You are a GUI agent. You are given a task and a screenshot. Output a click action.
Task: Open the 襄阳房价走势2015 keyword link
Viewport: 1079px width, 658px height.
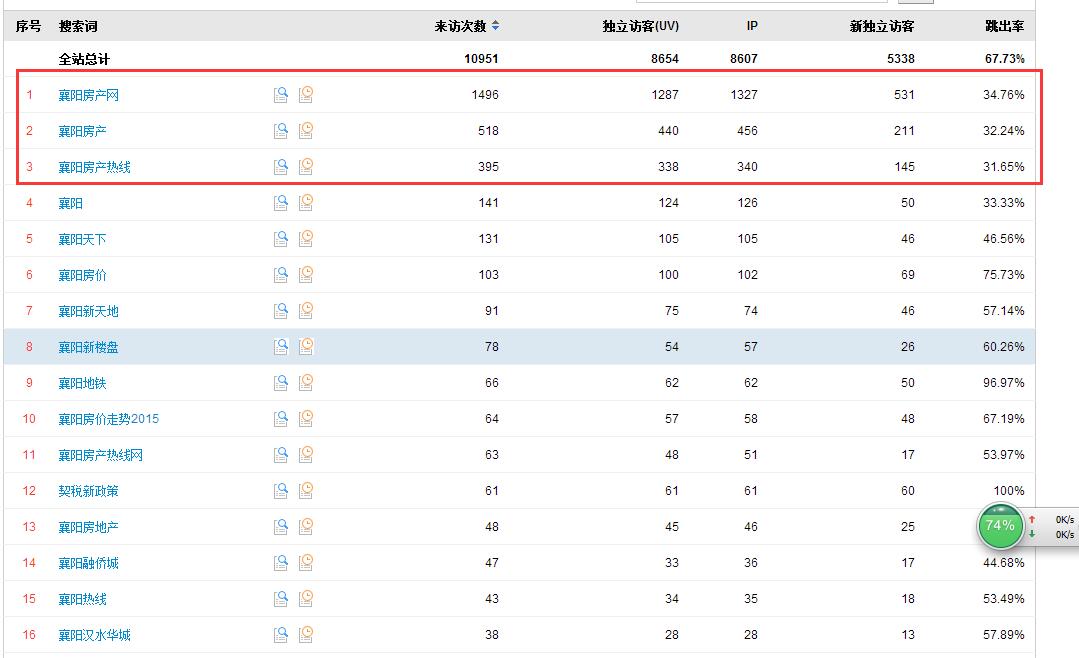click(x=108, y=419)
